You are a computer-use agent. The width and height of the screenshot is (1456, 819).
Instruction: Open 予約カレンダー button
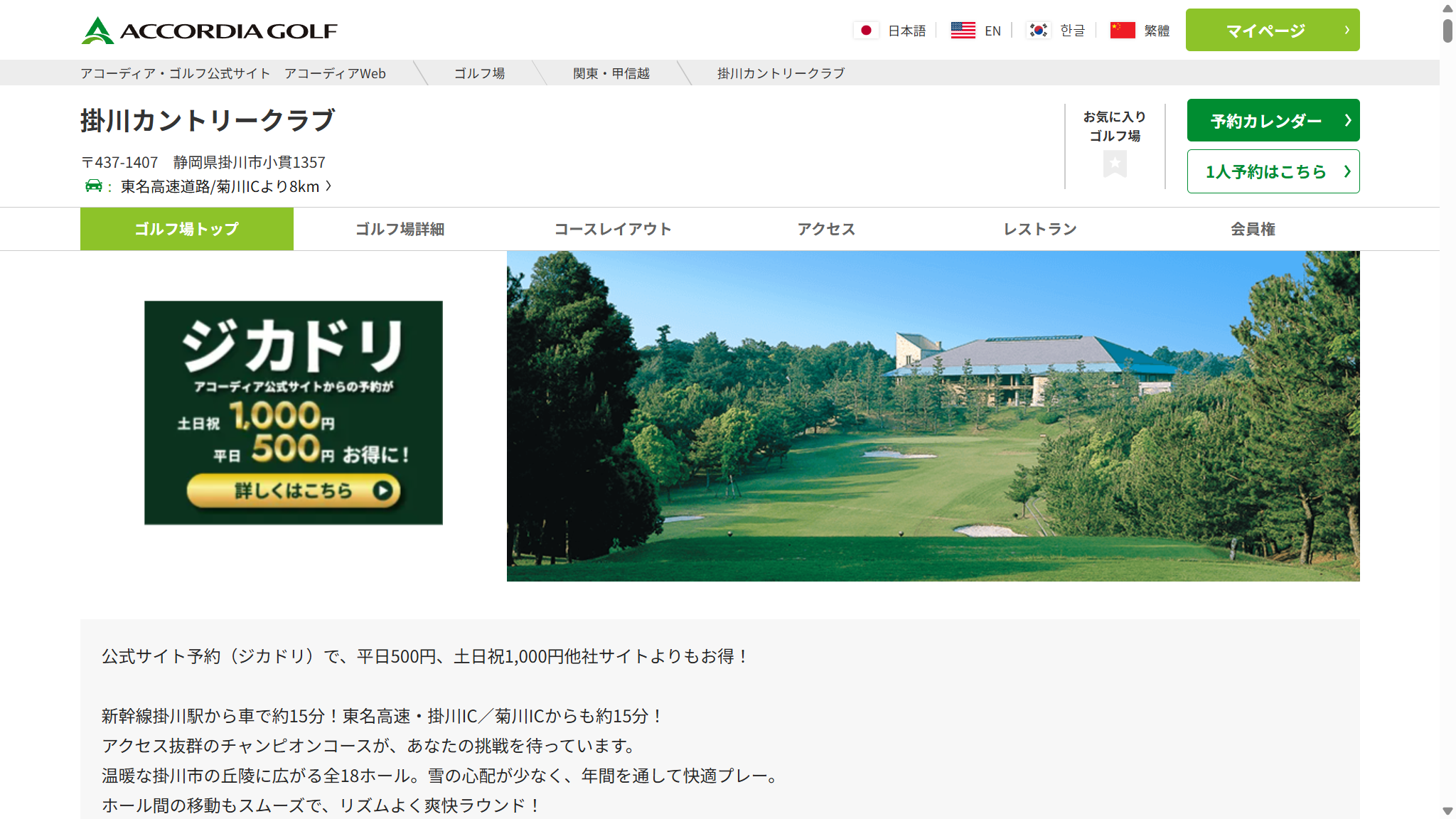click(x=1273, y=120)
